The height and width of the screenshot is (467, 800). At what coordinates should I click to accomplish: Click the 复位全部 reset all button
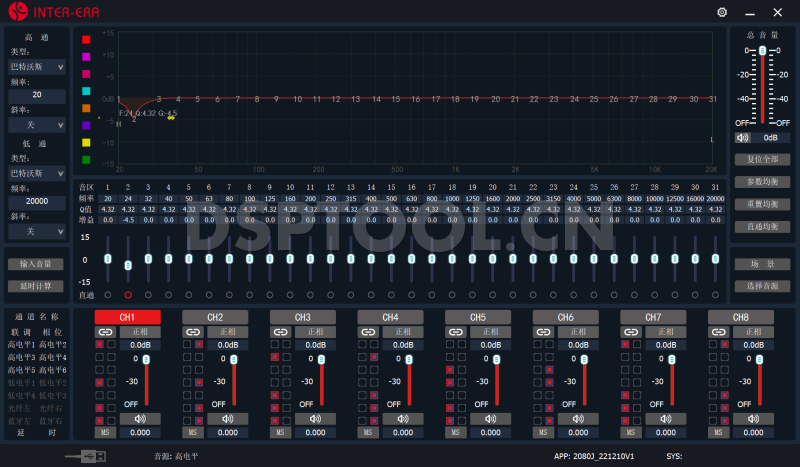coord(762,159)
